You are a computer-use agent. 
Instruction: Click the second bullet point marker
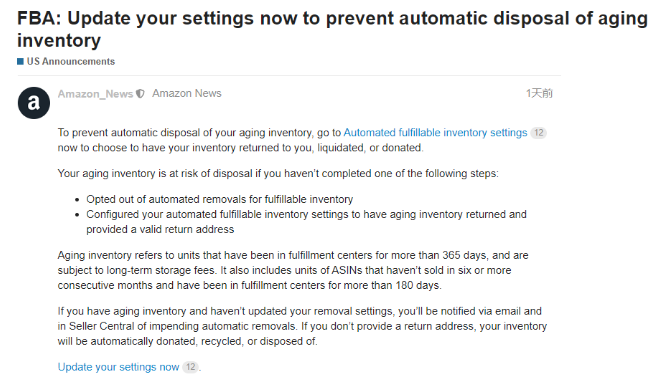77,215
